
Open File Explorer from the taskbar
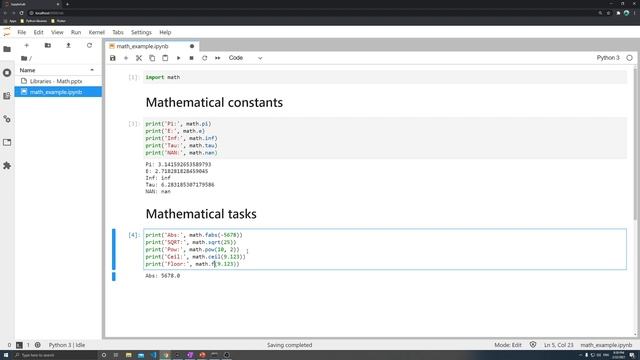pyautogui.click(x=129, y=355)
